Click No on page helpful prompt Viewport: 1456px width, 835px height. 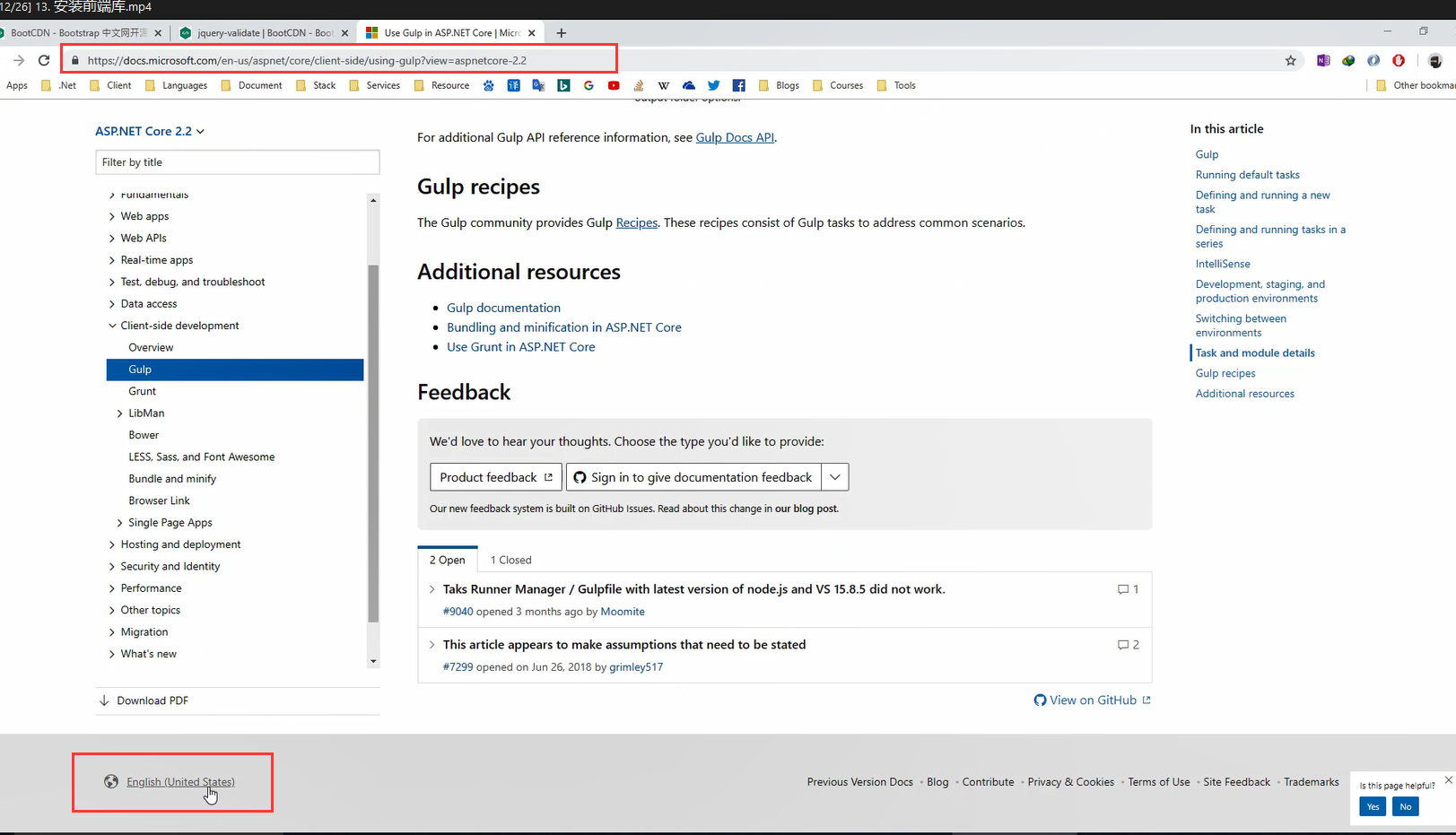pos(1406,806)
